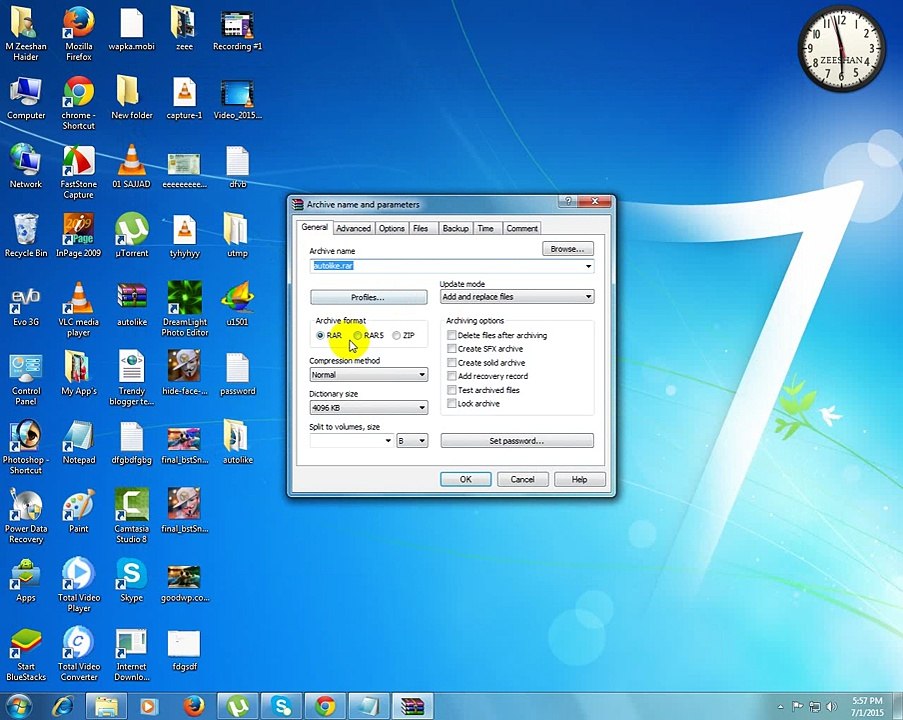
Task: Select the Skype desktop icon
Action: point(132,580)
